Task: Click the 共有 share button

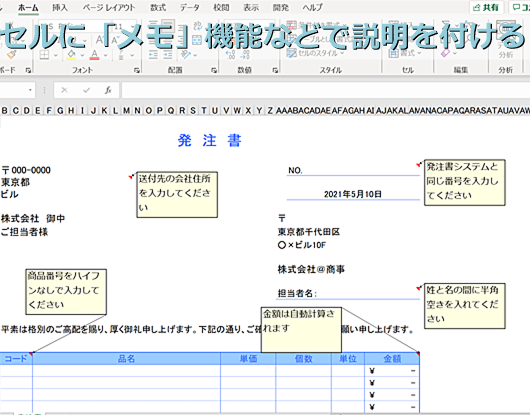Action: coord(486,7)
